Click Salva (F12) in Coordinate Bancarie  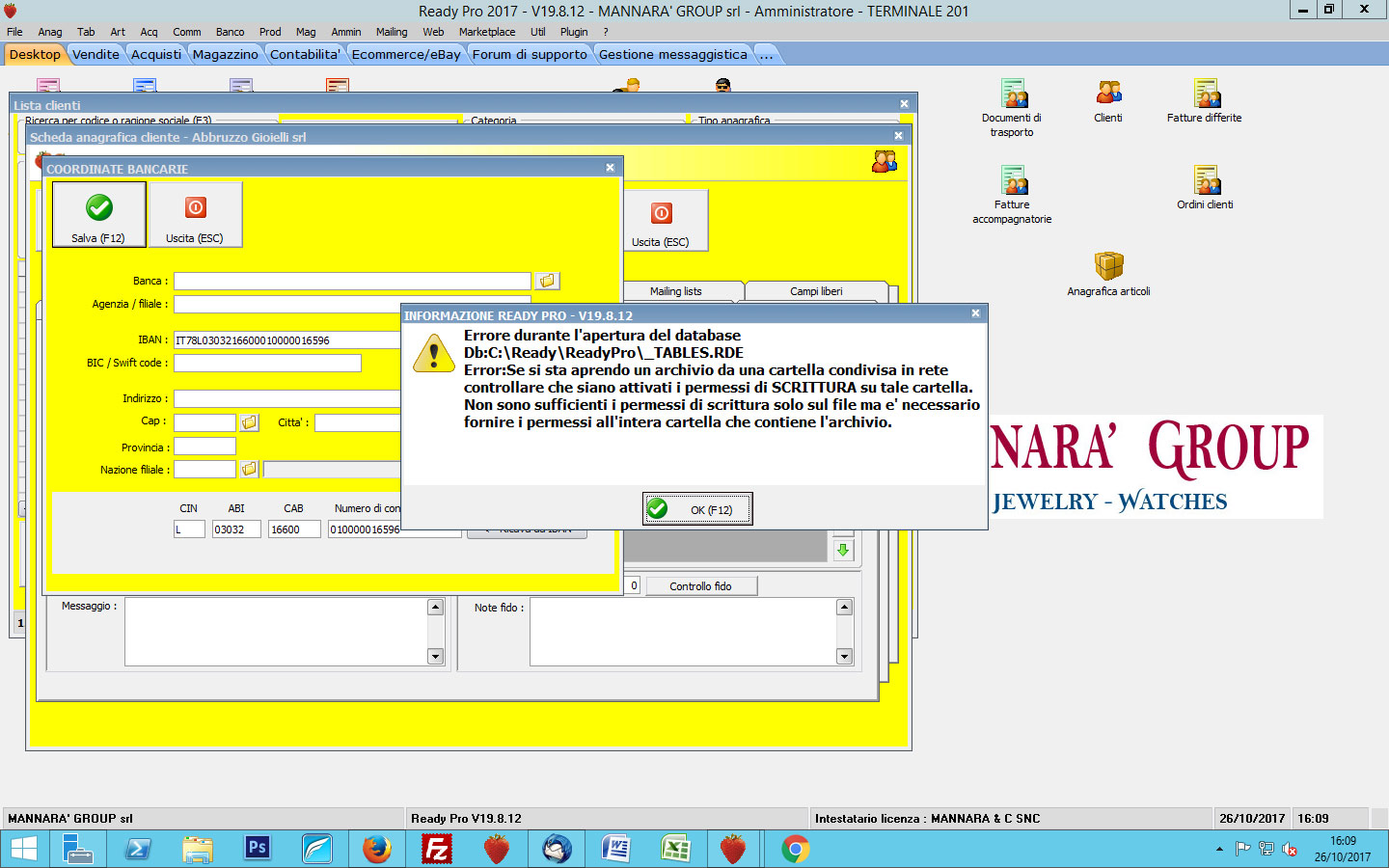pos(98,214)
